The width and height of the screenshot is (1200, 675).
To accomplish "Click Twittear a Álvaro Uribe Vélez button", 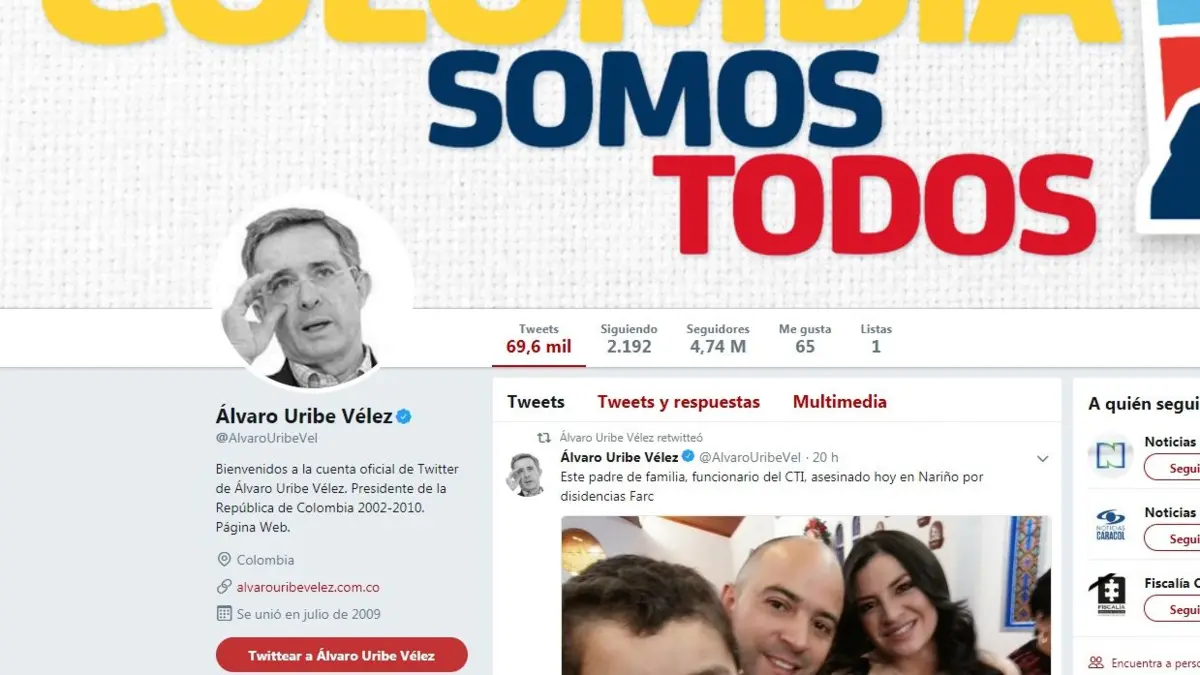I will coord(342,656).
